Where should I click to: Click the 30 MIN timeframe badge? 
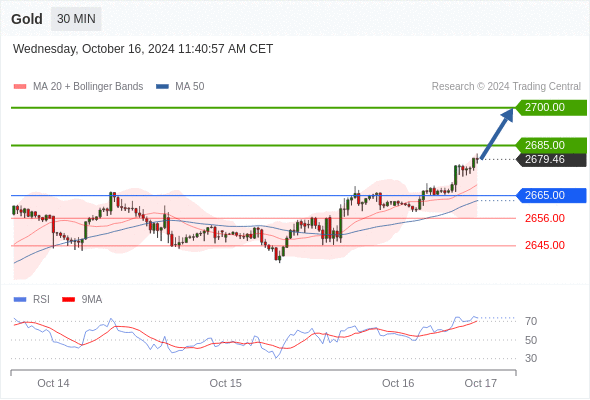point(76,19)
